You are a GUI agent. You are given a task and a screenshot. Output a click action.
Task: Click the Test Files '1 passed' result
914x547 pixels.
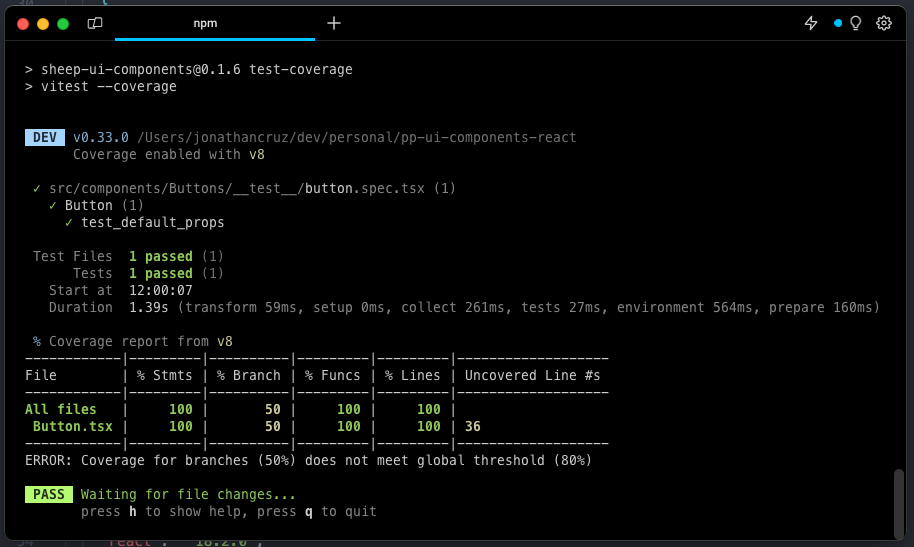(161, 257)
